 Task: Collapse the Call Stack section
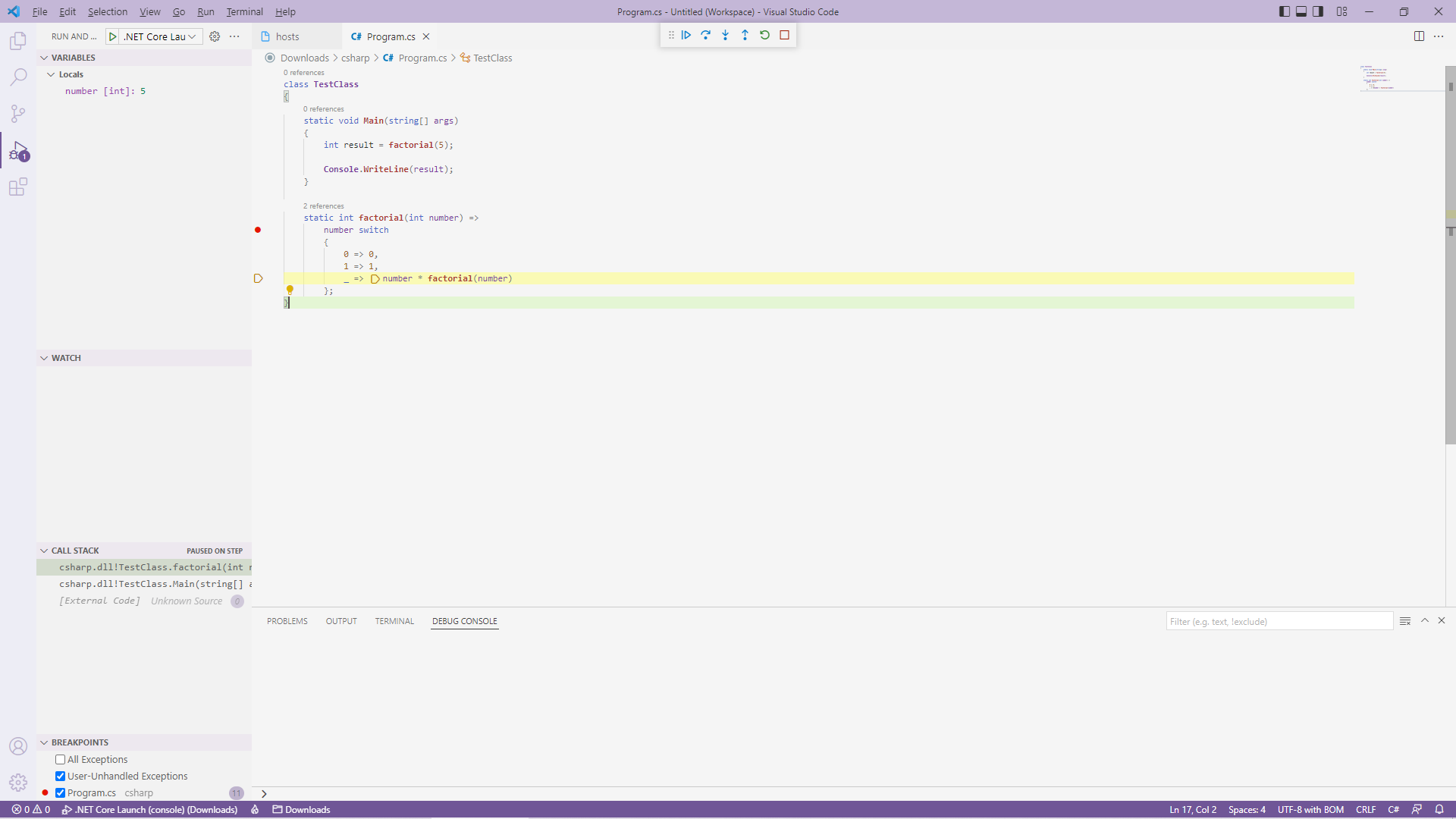pyautogui.click(x=44, y=551)
